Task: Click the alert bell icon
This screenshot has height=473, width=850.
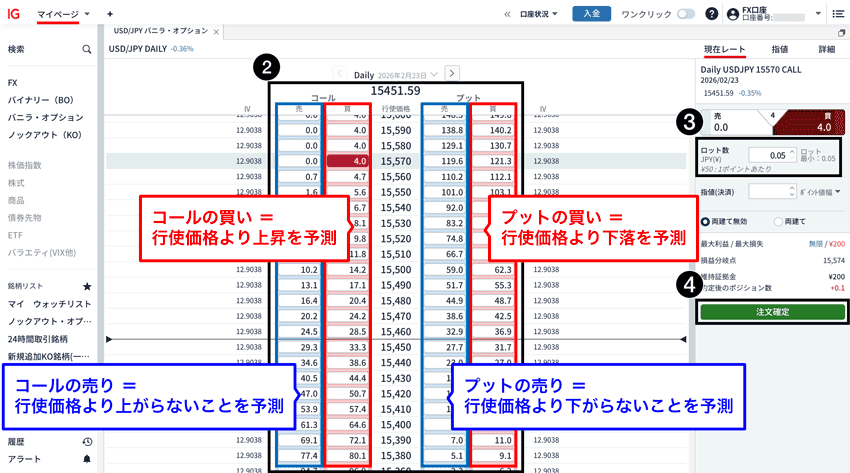Action: pyautogui.click(x=87, y=459)
